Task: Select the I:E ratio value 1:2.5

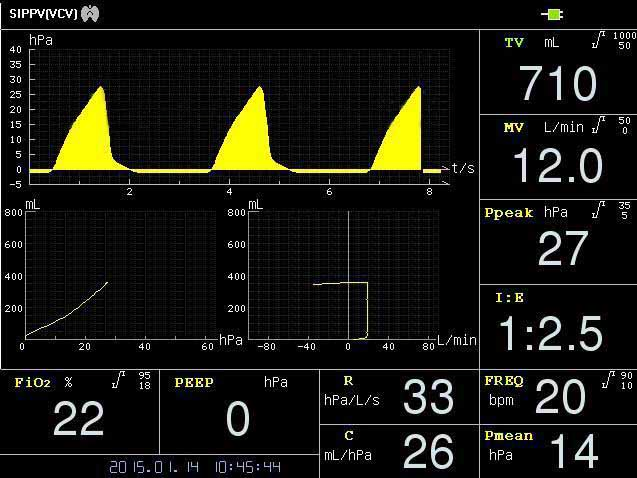Action: click(x=550, y=333)
